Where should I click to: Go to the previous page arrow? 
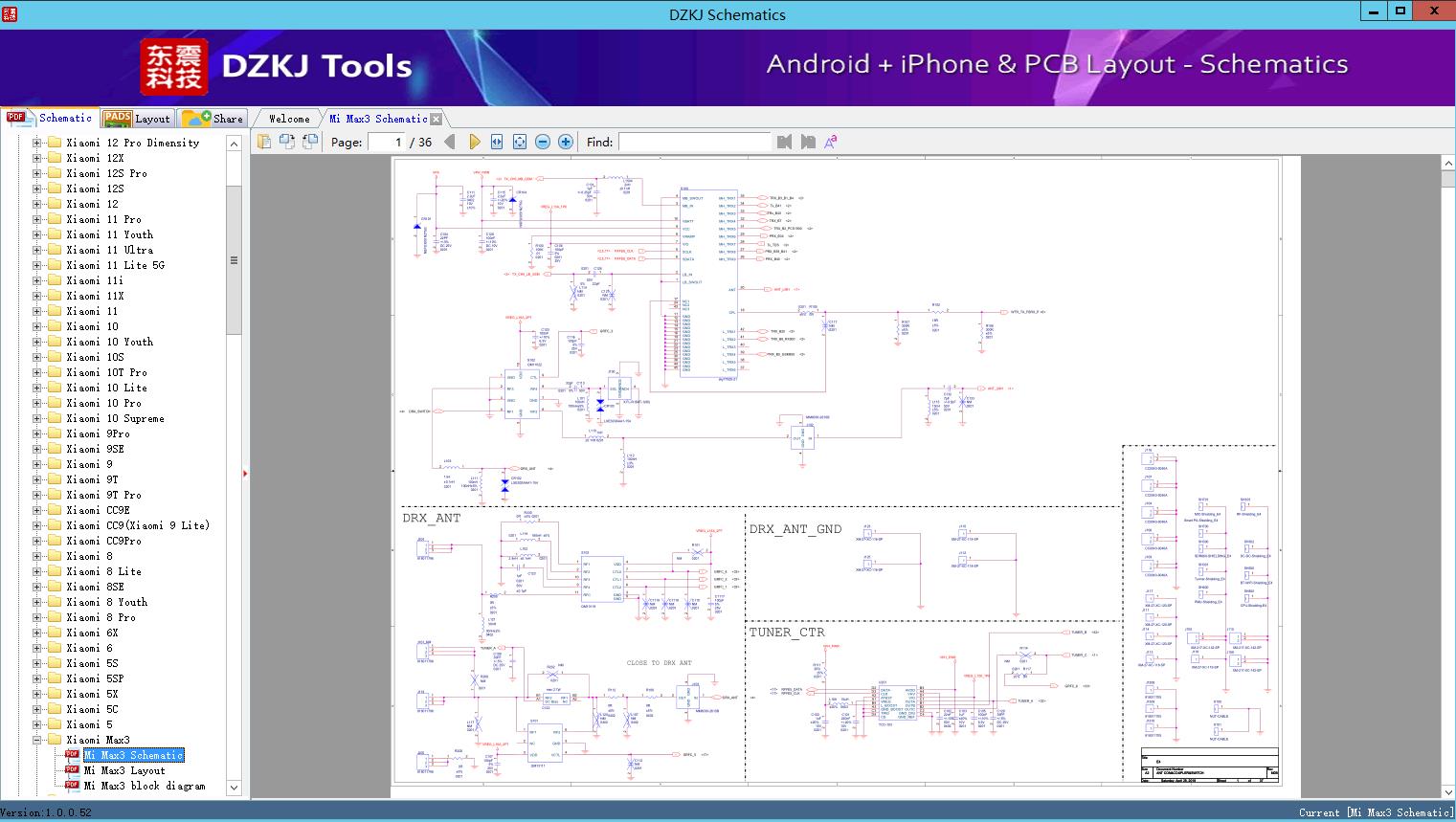point(450,142)
